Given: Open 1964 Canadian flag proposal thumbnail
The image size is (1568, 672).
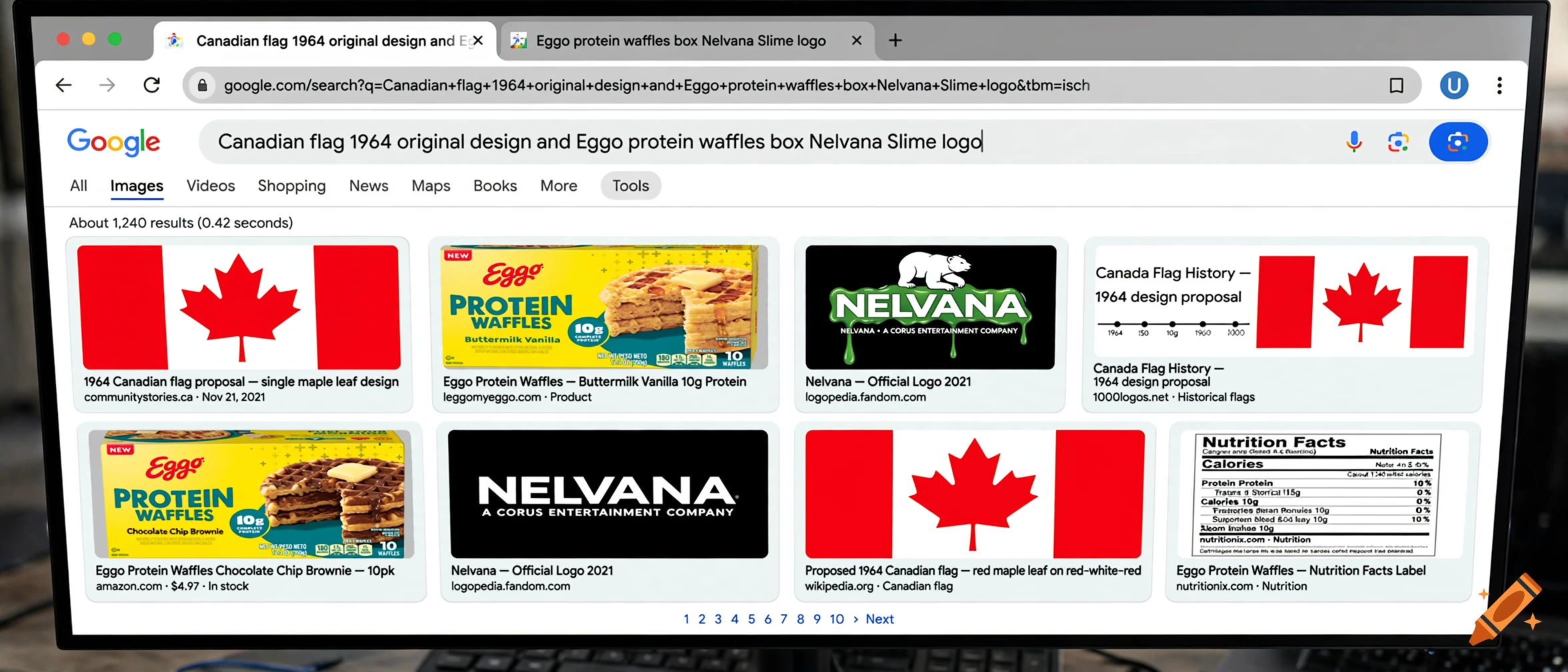Looking at the screenshot, I should click(x=239, y=307).
